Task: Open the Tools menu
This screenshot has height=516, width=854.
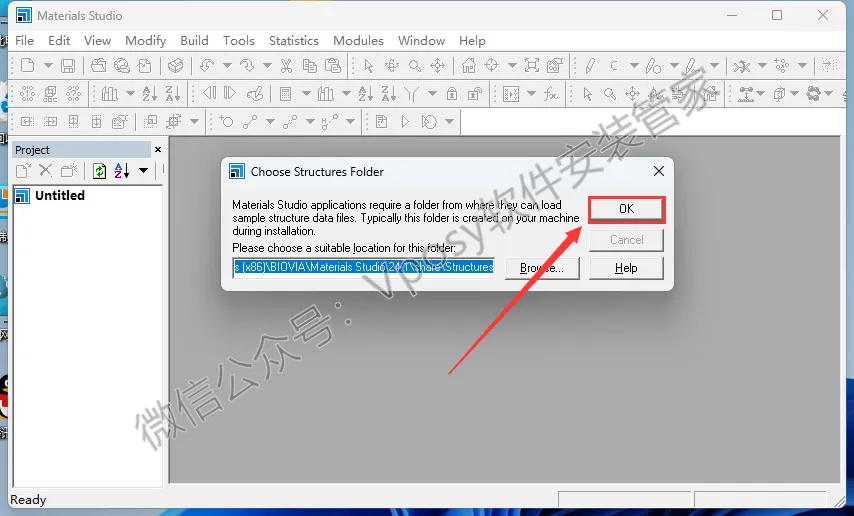Action: (x=239, y=41)
